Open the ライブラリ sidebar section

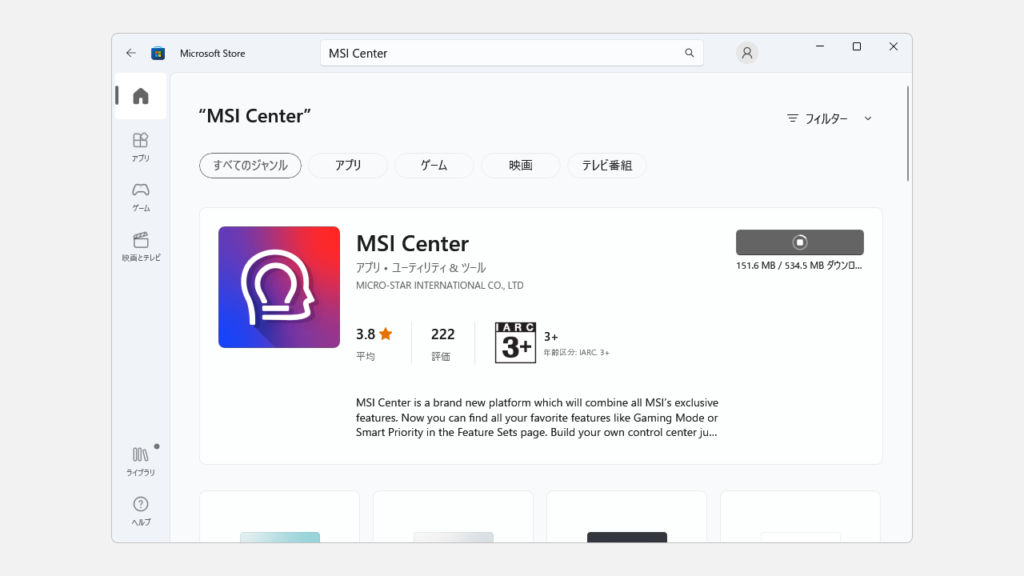tap(140, 461)
